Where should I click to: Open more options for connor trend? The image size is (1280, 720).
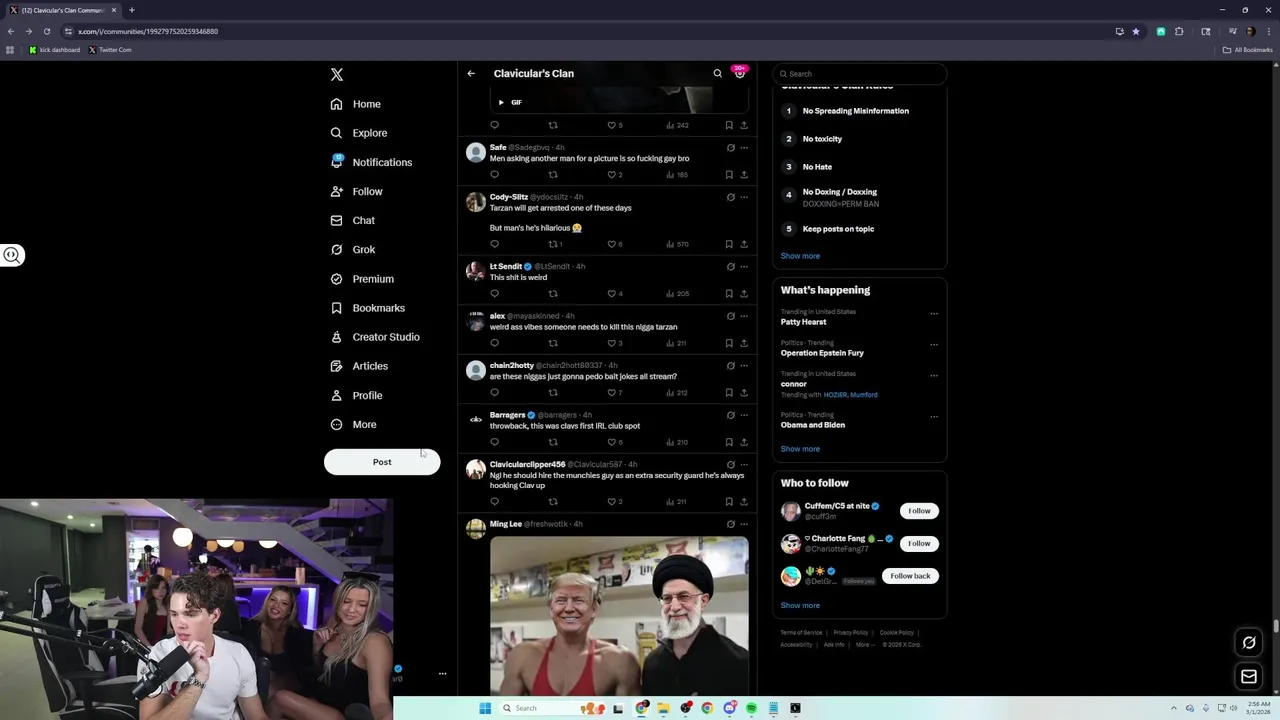934,375
